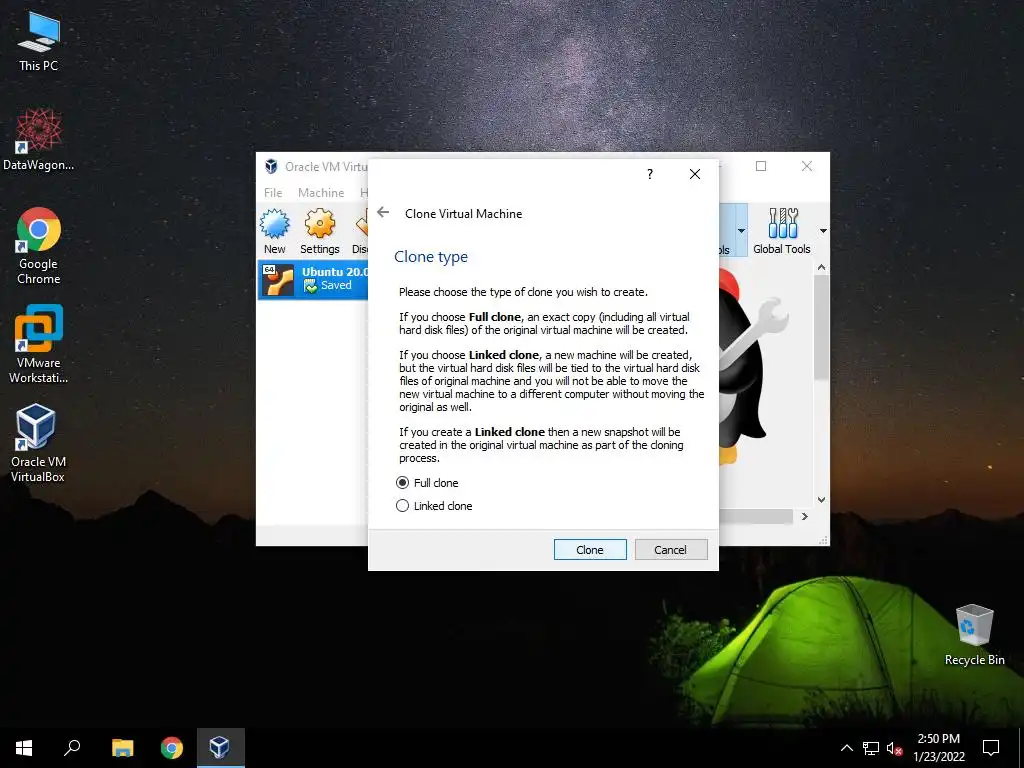Close the Oracle VM VirtualBox Manager window
This screenshot has height=768, width=1024.
(x=807, y=166)
